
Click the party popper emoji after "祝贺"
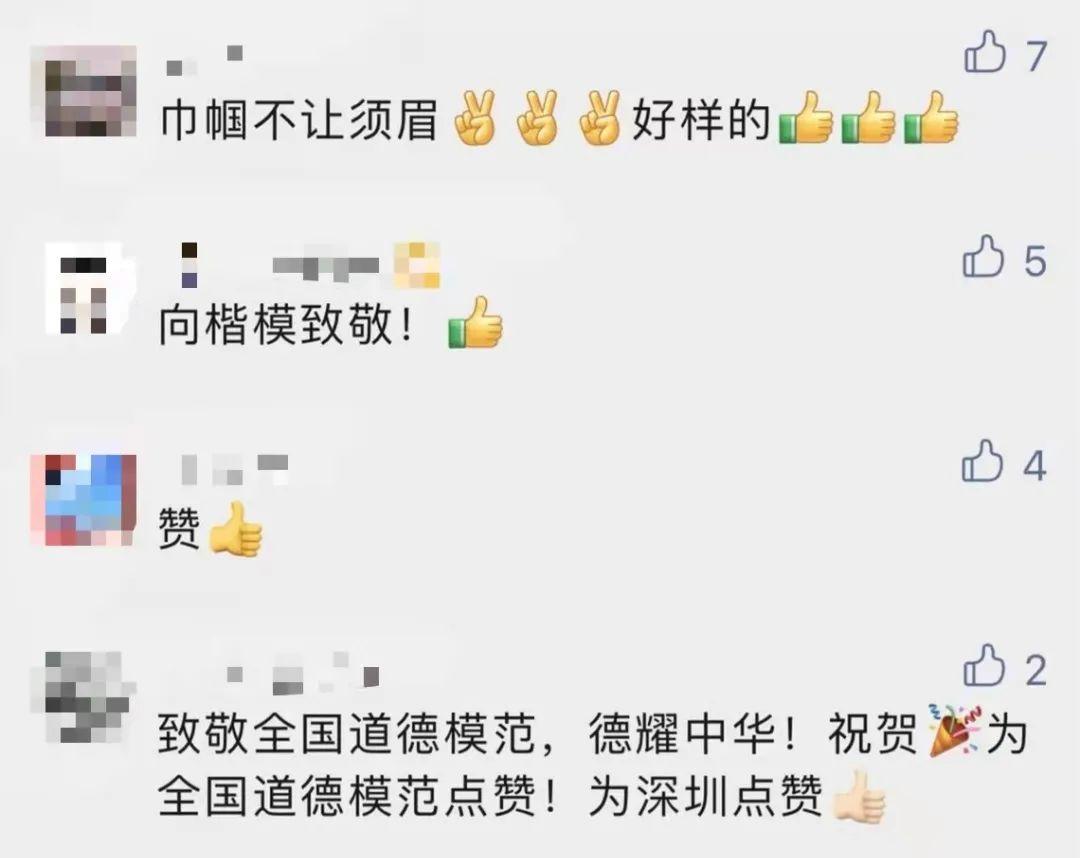click(954, 730)
